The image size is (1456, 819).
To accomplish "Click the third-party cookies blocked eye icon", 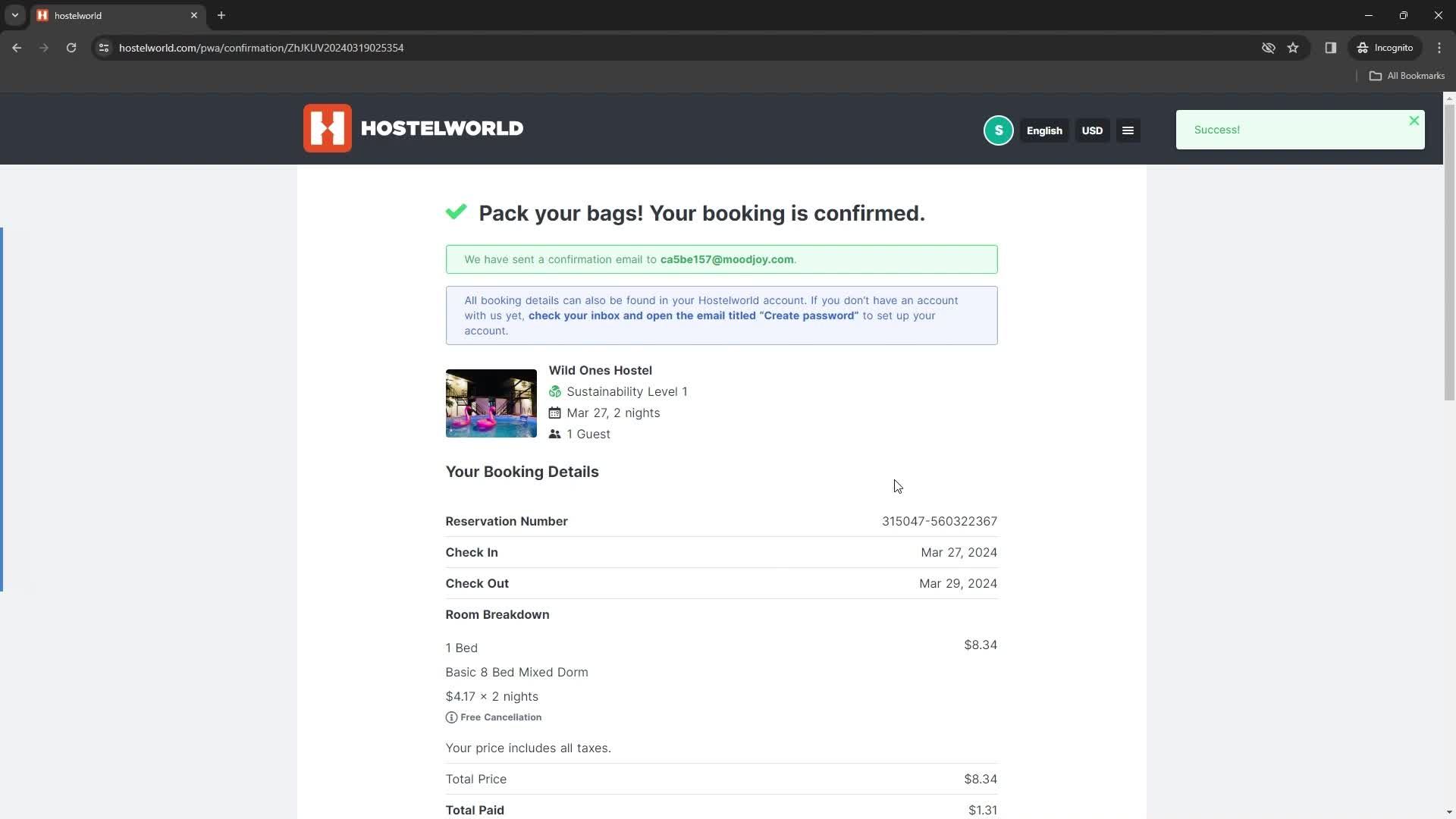I will [1268, 48].
